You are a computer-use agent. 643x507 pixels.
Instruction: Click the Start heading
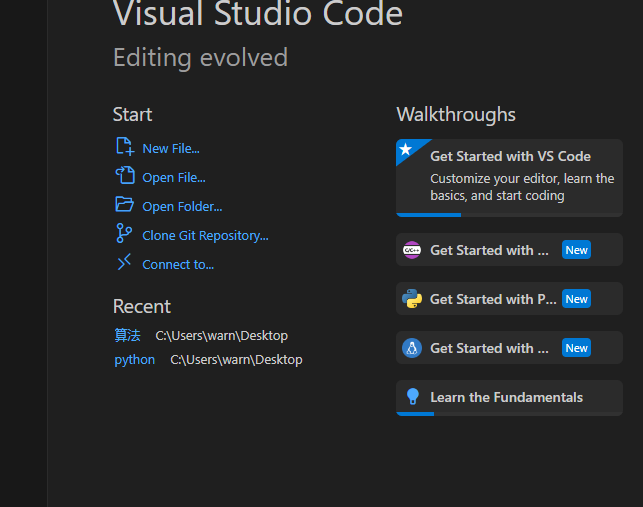[132, 114]
